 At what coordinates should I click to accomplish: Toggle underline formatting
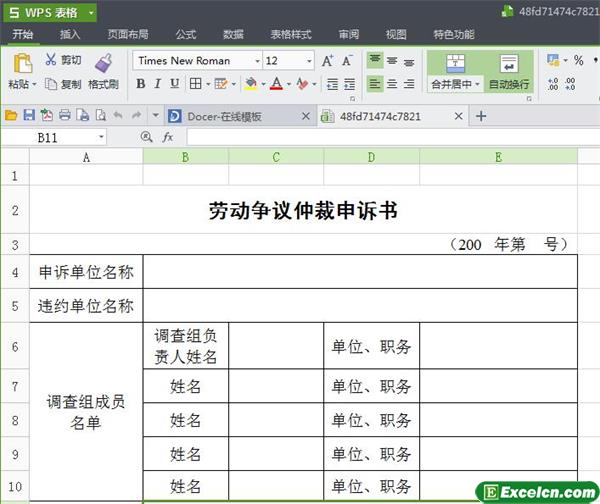pyautogui.click(x=176, y=84)
